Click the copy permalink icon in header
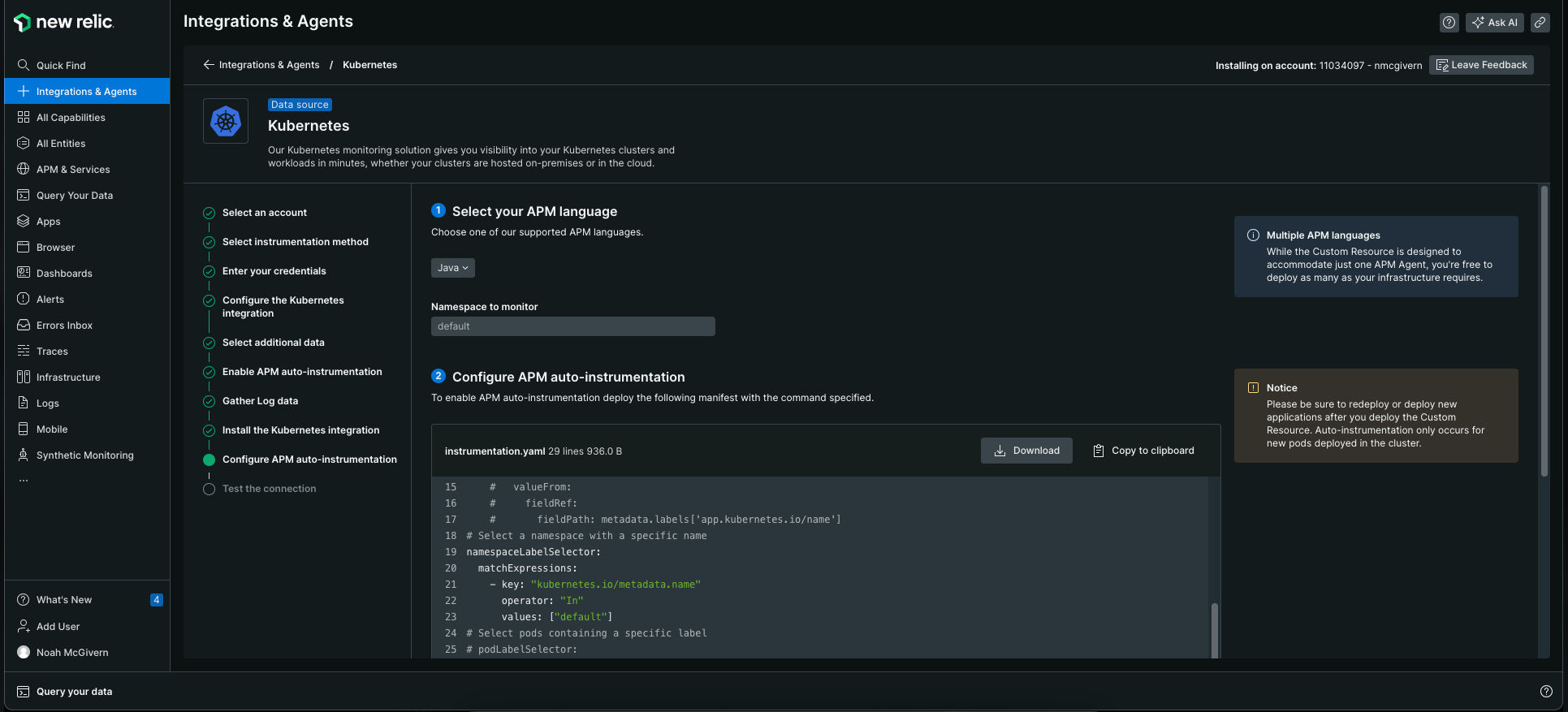This screenshot has width=1568, height=712. [1540, 23]
